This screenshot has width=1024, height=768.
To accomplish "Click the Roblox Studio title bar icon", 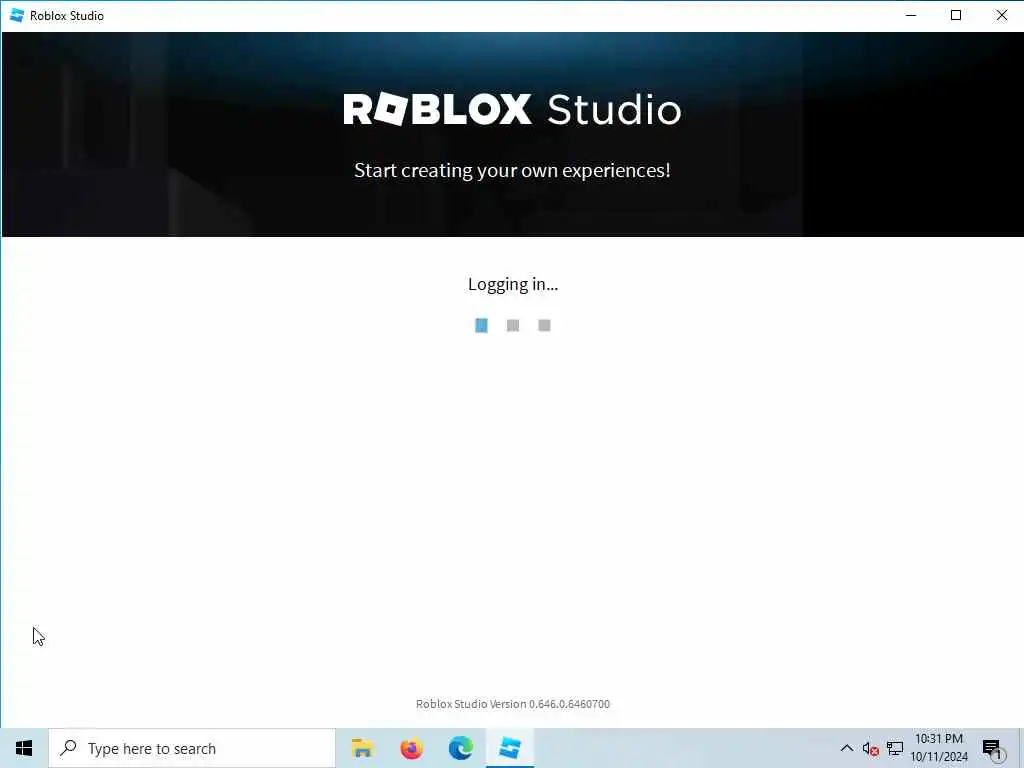I will [17, 15].
